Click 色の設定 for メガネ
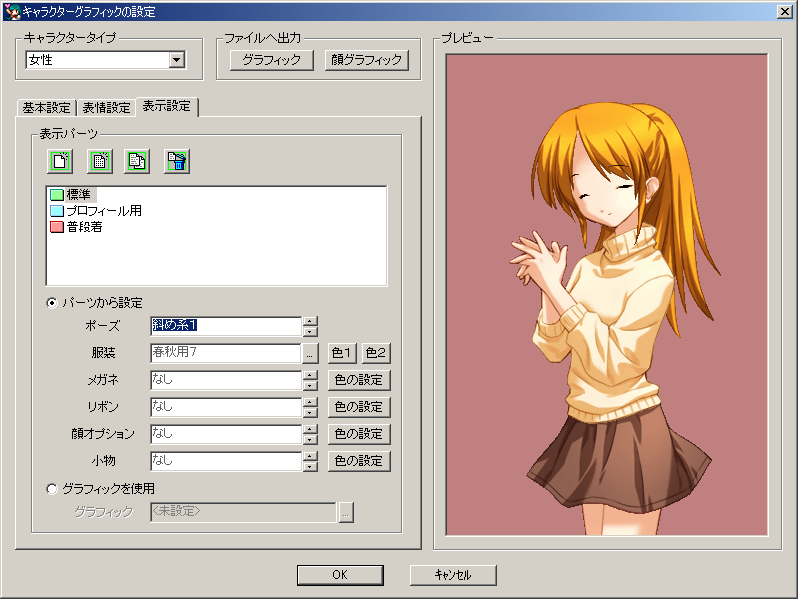798x599 pixels. tap(359, 380)
